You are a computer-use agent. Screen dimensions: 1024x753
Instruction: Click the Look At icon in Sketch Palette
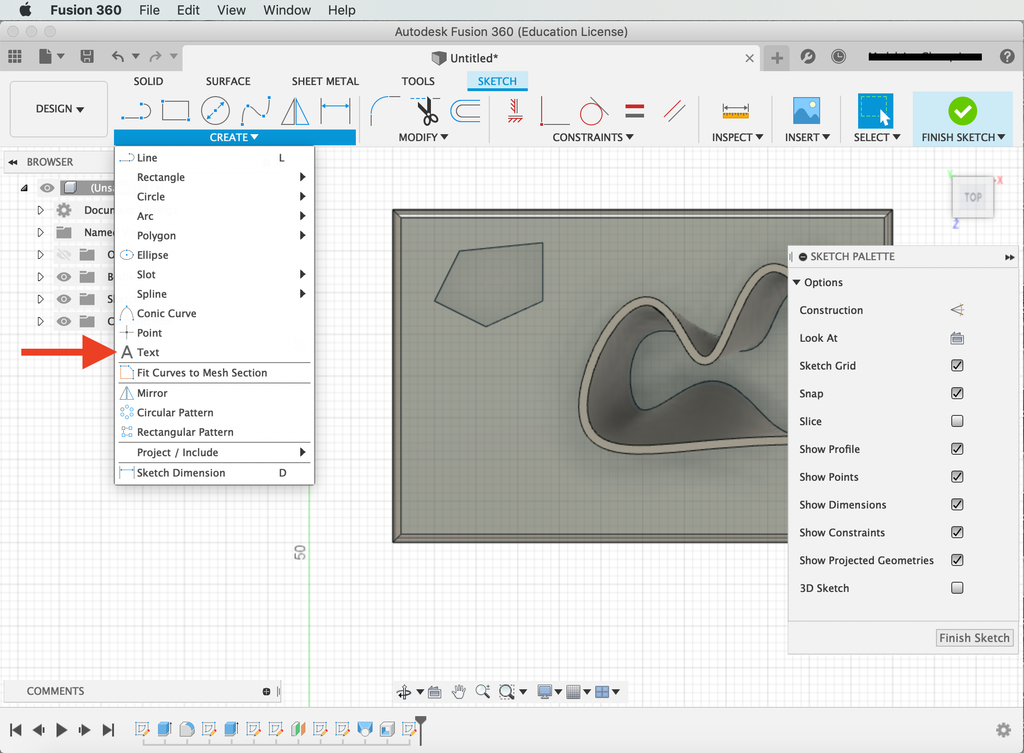tap(957, 338)
